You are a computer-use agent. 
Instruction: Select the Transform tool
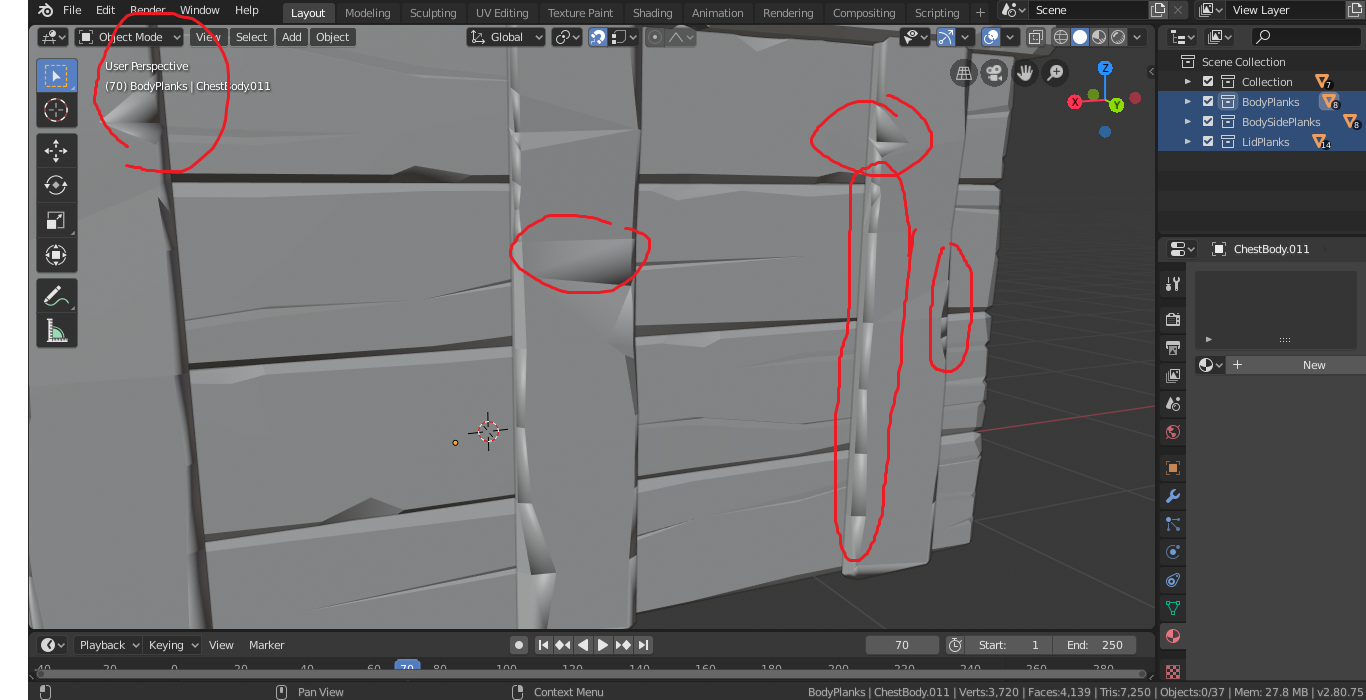pos(56,255)
